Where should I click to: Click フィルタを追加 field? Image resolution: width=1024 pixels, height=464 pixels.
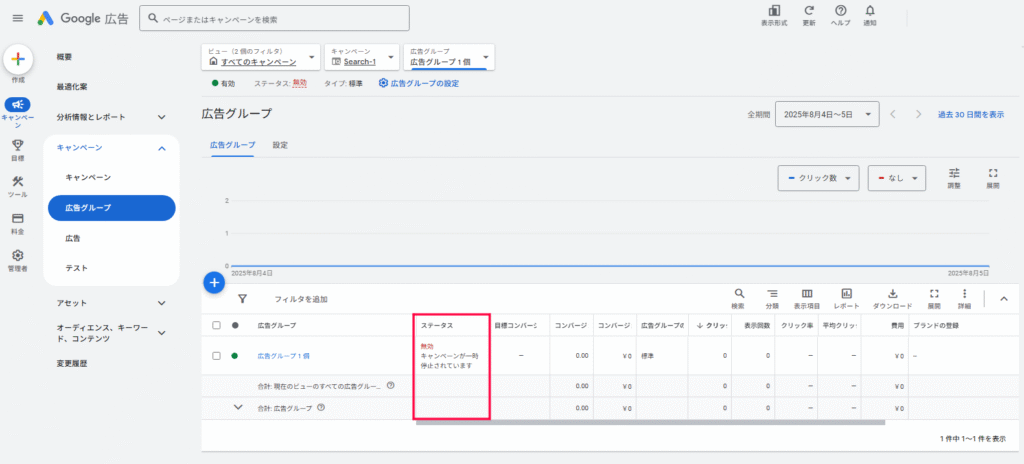(301, 299)
